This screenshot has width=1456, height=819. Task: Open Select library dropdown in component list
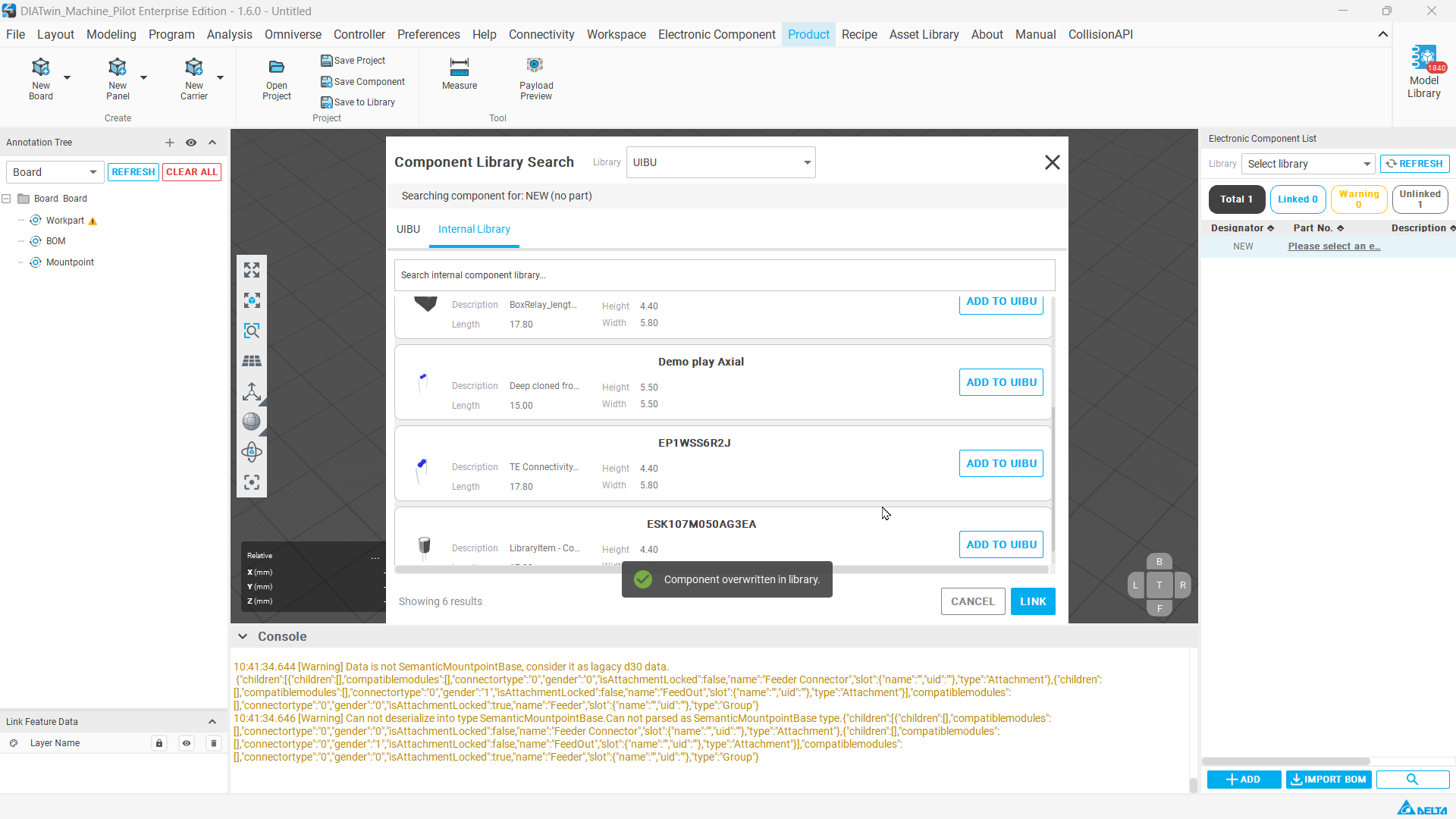click(x=1308, y=164)
